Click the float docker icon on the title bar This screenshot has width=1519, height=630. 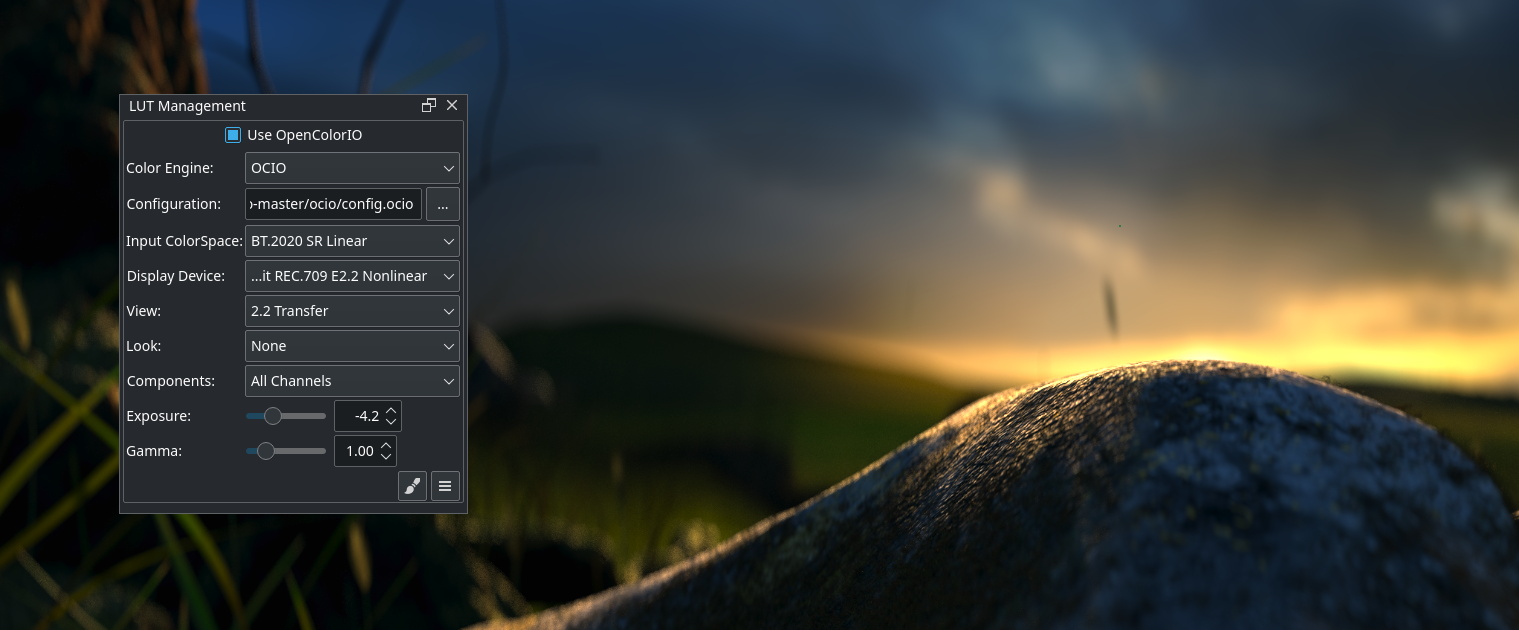[429, 105]
